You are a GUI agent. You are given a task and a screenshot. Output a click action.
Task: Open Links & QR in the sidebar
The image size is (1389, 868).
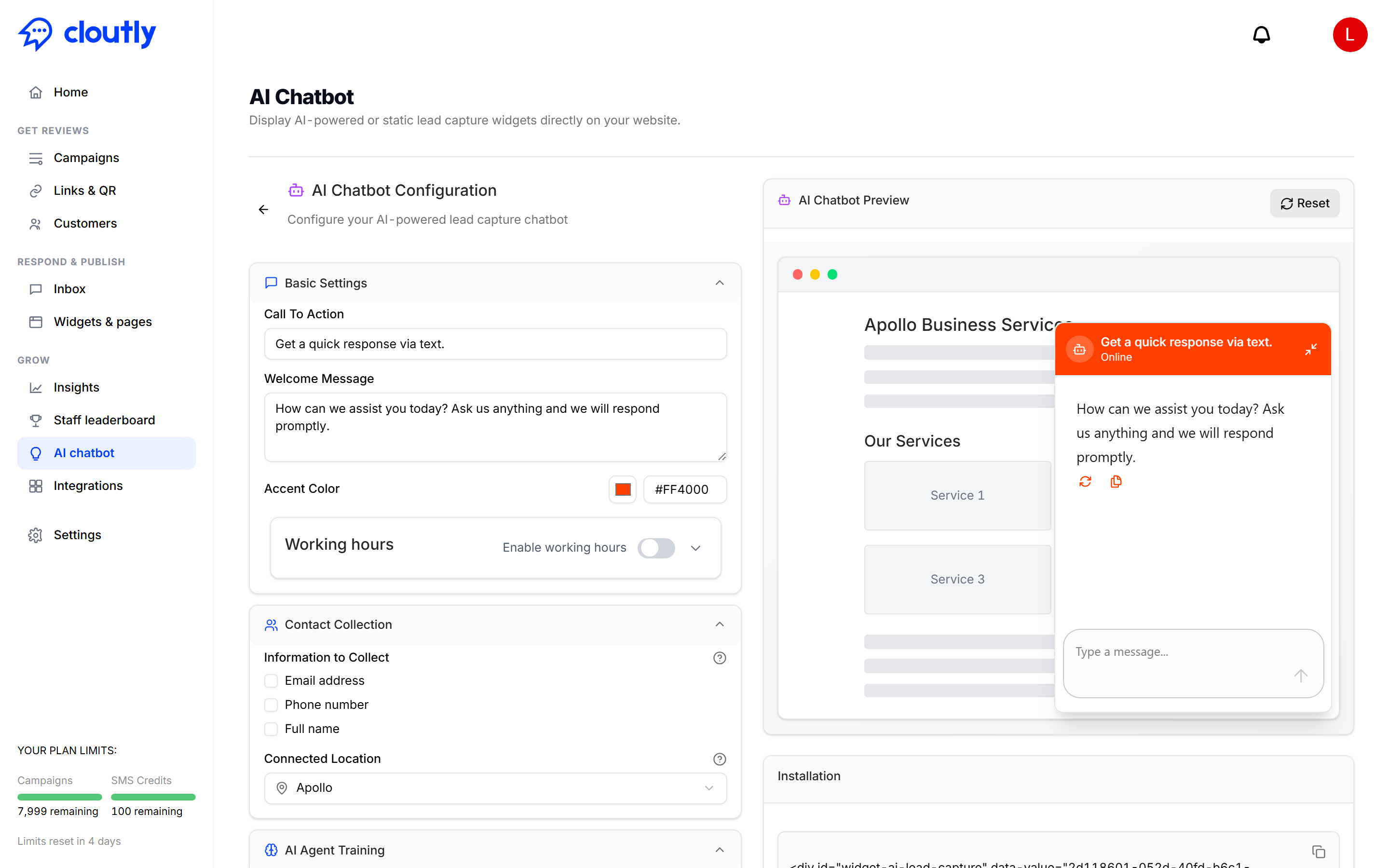point(107,190)
